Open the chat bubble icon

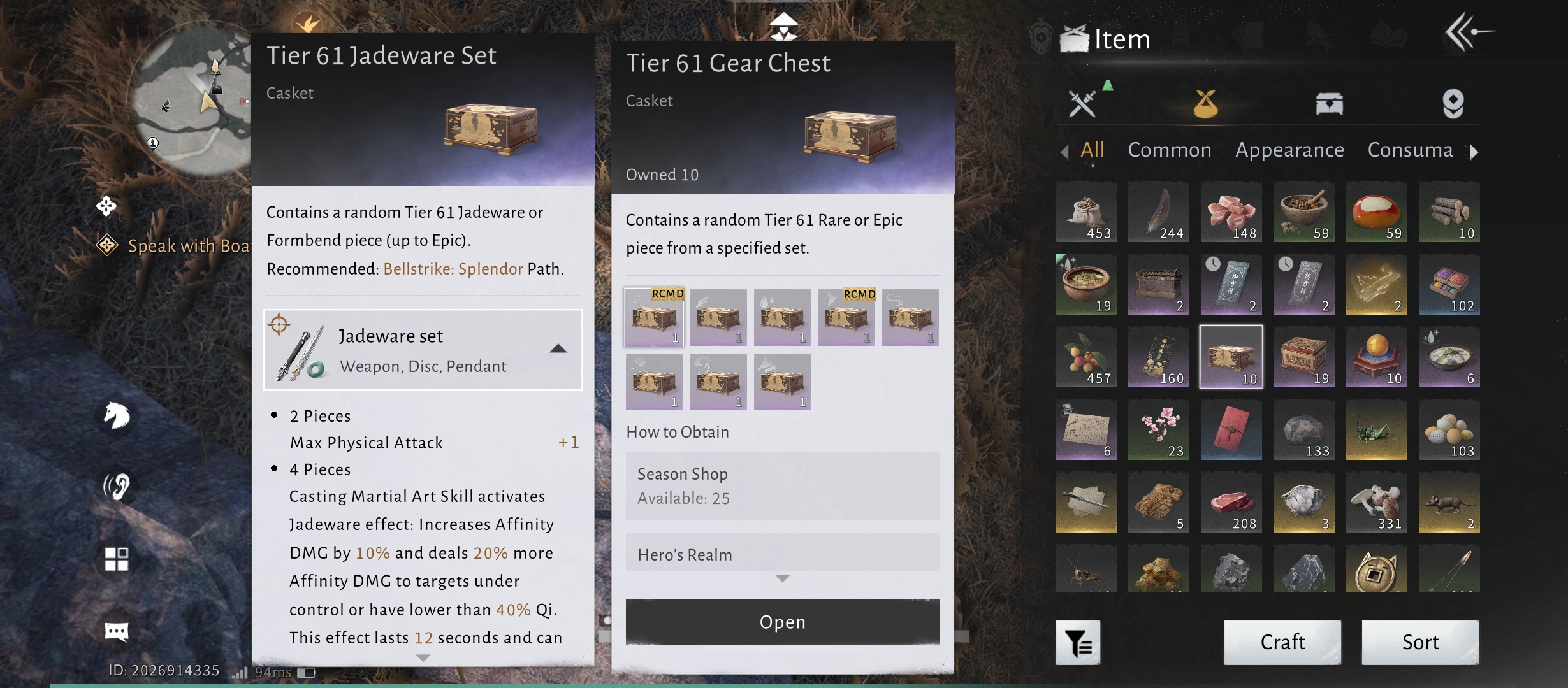(x=117, y=631)
